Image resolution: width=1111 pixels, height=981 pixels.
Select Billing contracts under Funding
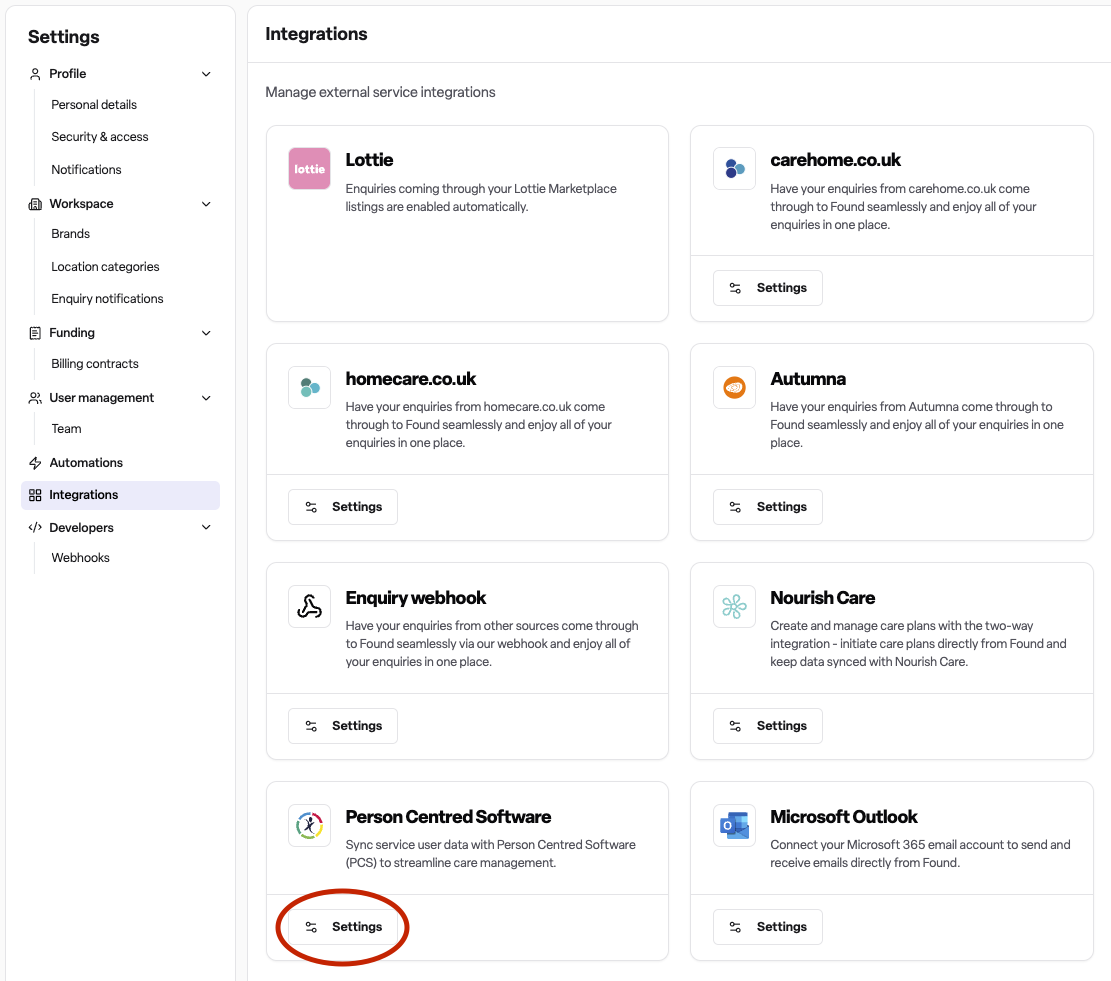(95, 364)
